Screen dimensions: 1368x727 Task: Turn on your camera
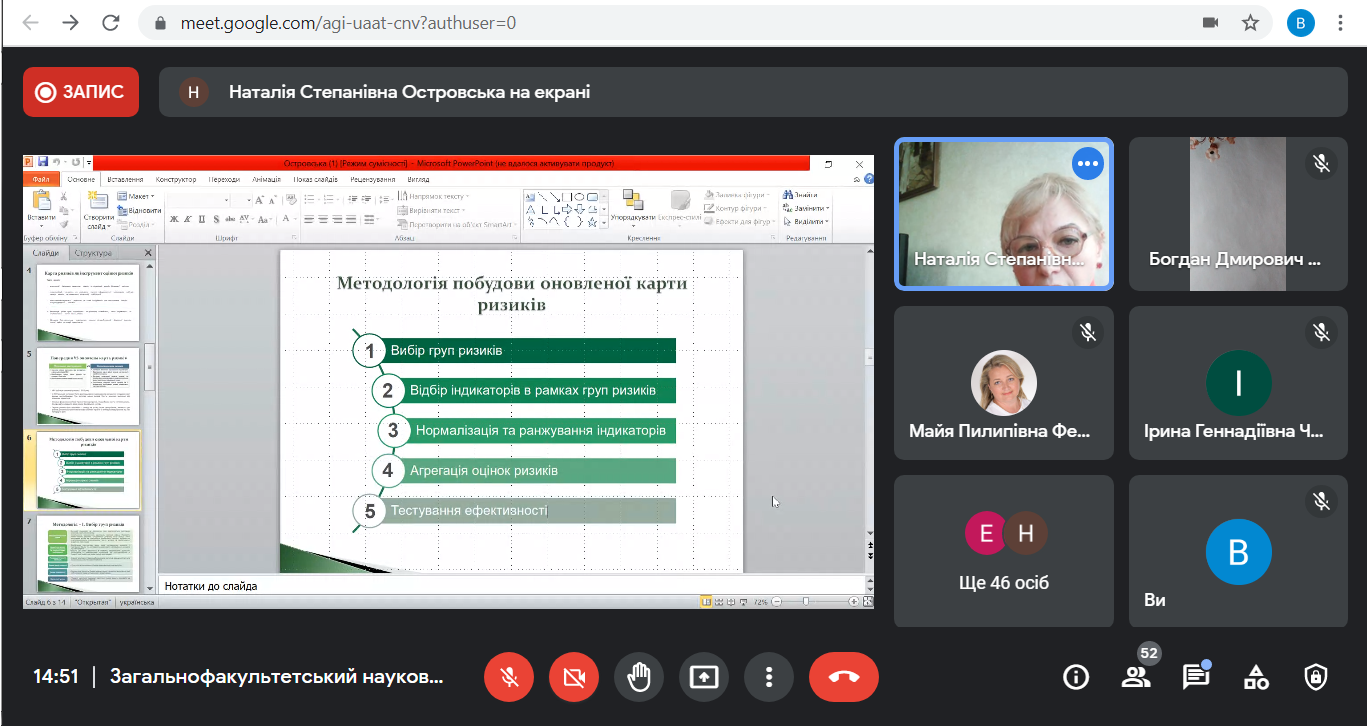[x=573, y=677]
